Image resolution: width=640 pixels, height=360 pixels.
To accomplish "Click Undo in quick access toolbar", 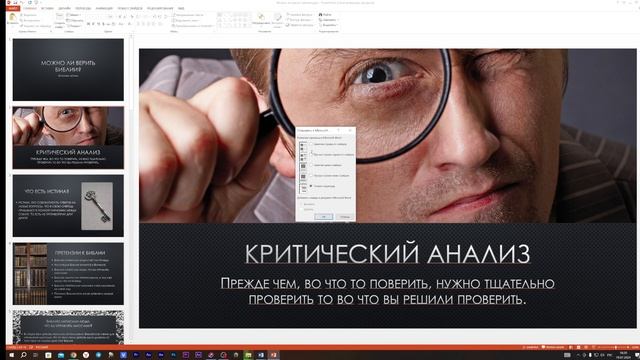I will tap(22, 2).
